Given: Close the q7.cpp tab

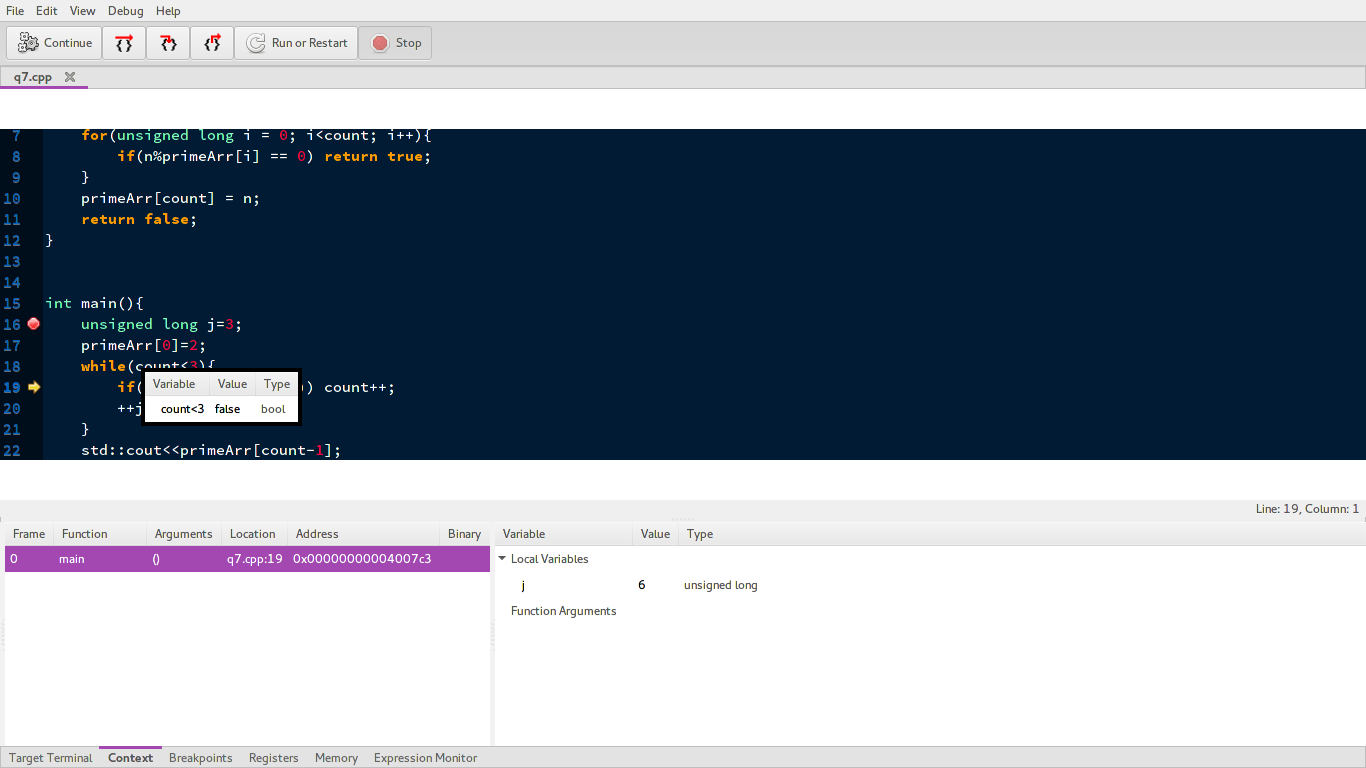Looking at the screenshot, I should click(70, 77).
